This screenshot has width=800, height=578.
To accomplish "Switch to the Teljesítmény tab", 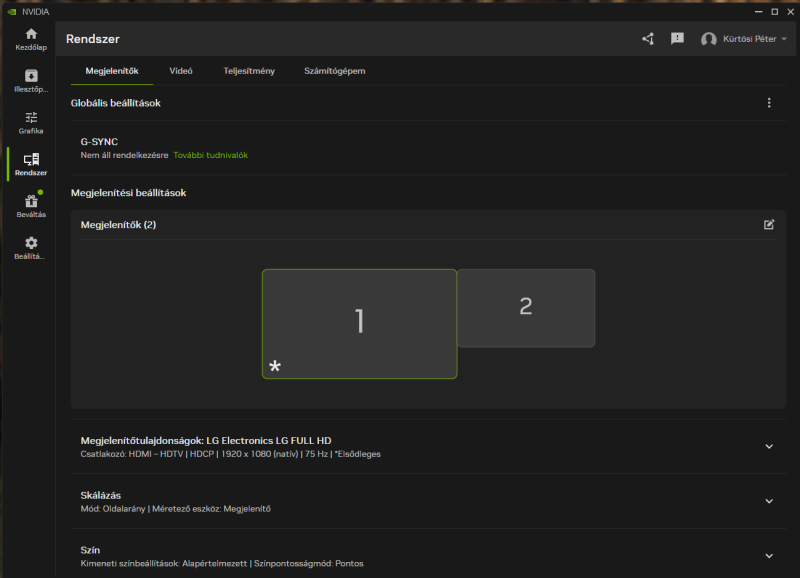I will [249, 71].
